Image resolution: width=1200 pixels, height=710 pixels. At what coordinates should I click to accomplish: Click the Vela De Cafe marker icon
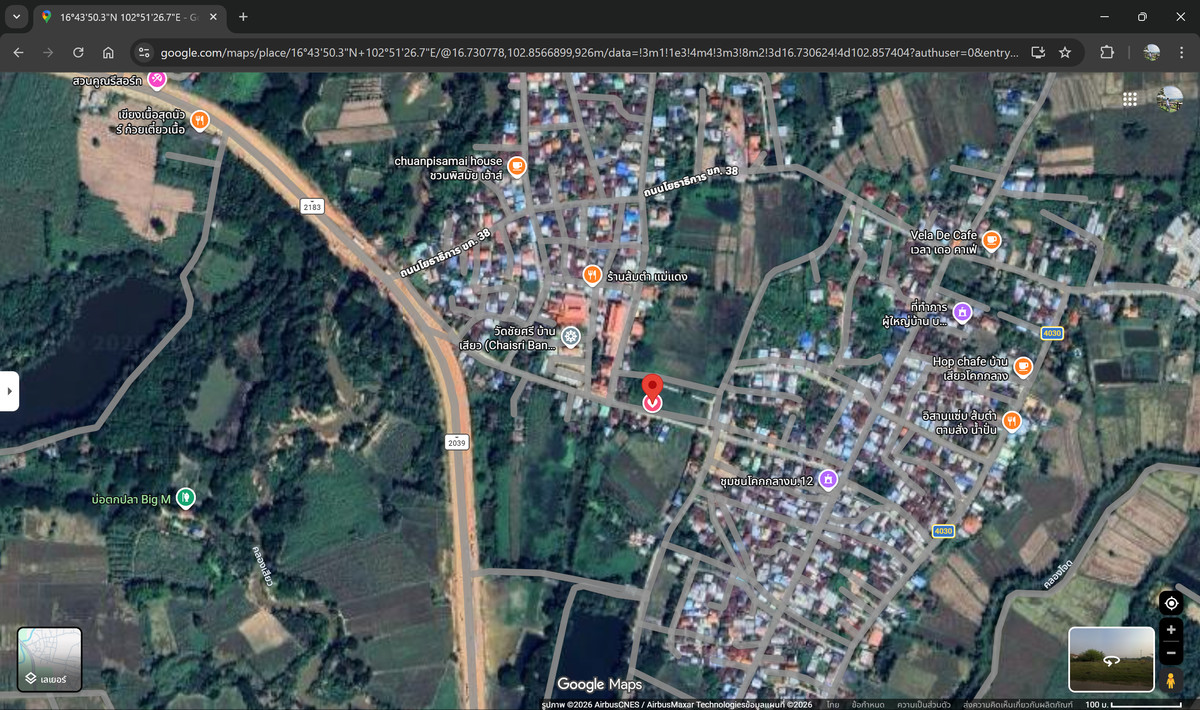[991, 240]
